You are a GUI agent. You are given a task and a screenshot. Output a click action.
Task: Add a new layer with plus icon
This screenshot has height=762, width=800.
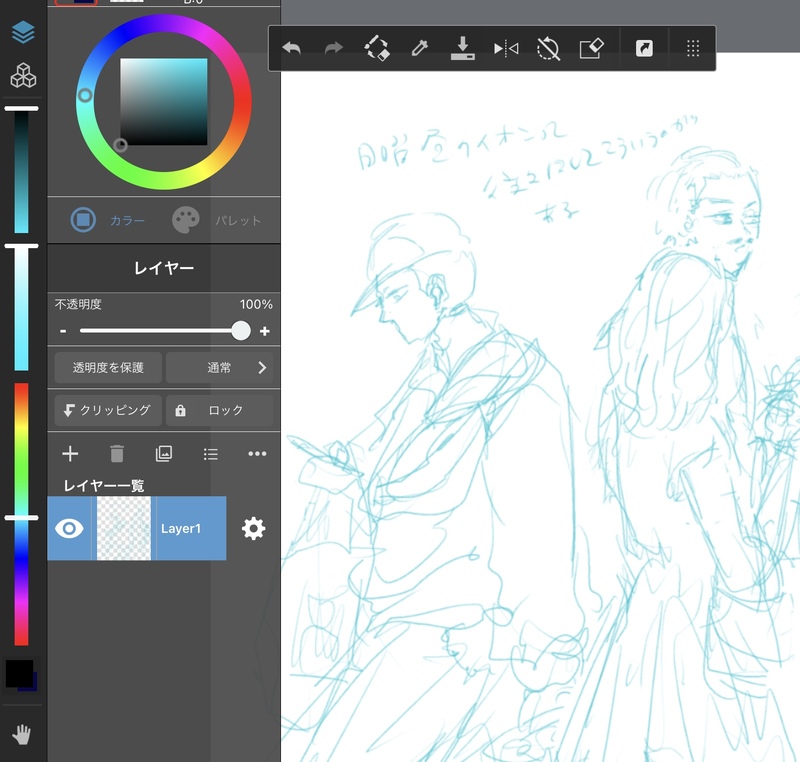click(70, 453)
